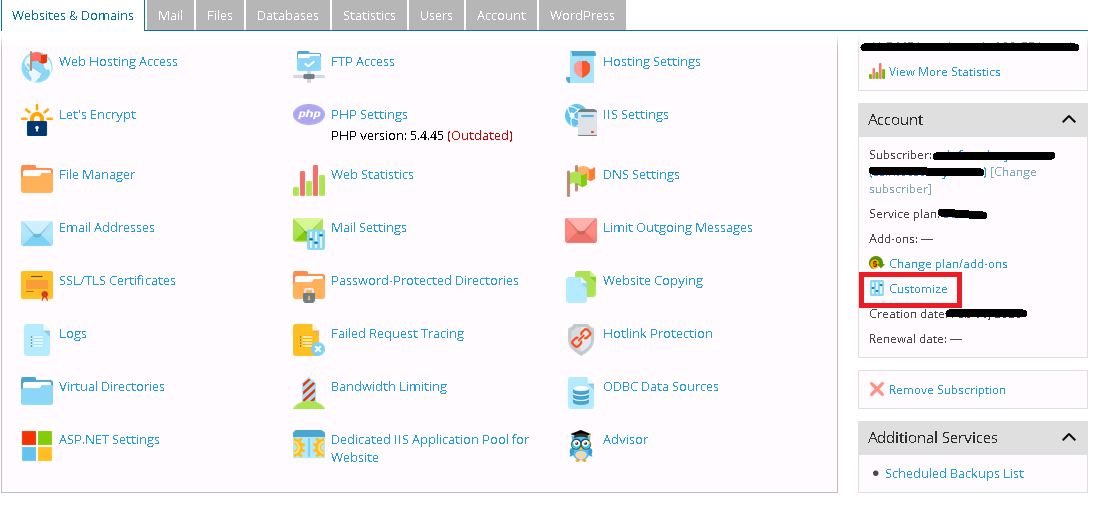Viewport: 1105px width, 523px height.
Task: Click the Web Statistics bar chart icon
Action: pos(309,180)
